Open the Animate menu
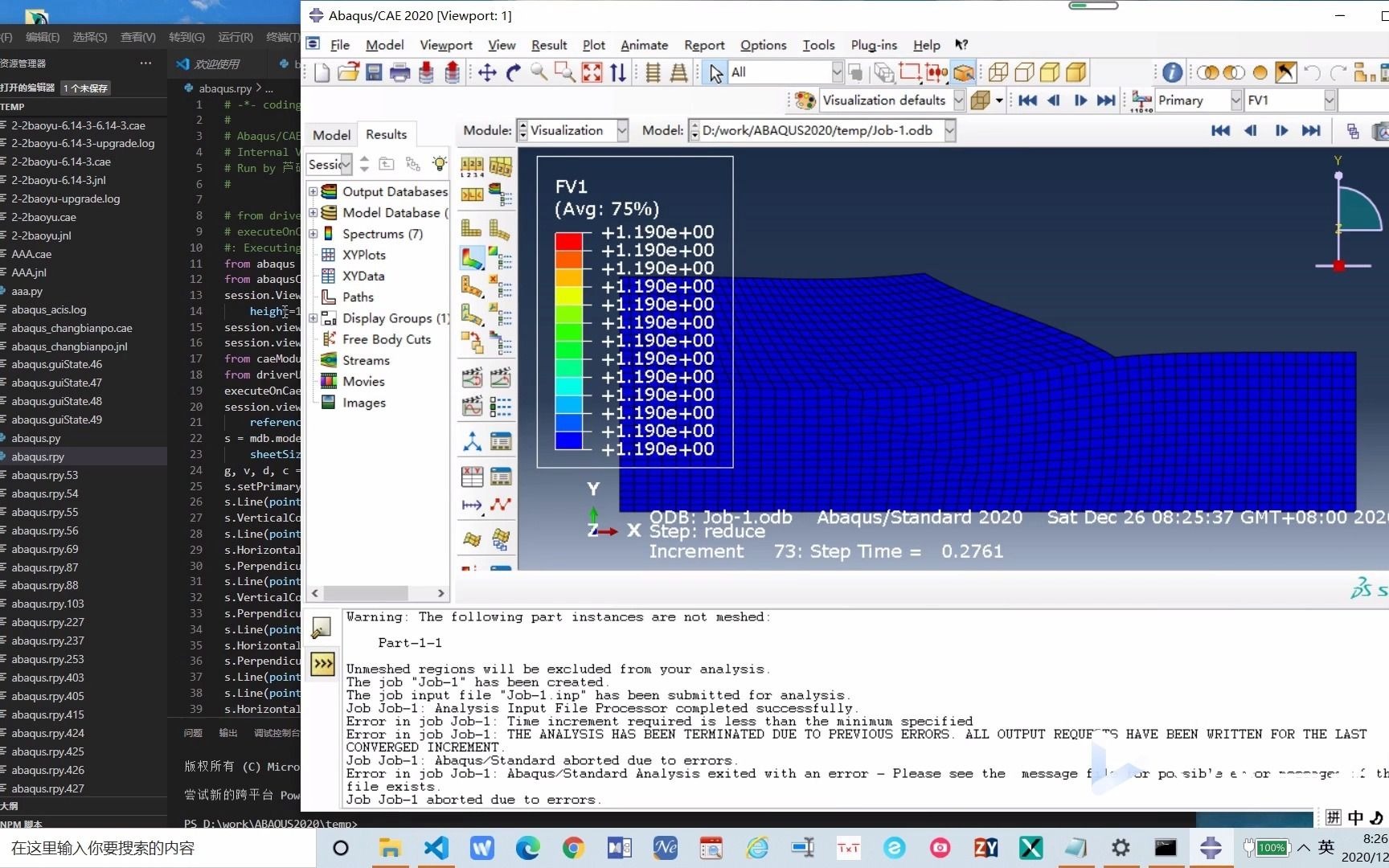Viewport: 1389px width, 868px height. pyautogui.click(x=644, y=45)
